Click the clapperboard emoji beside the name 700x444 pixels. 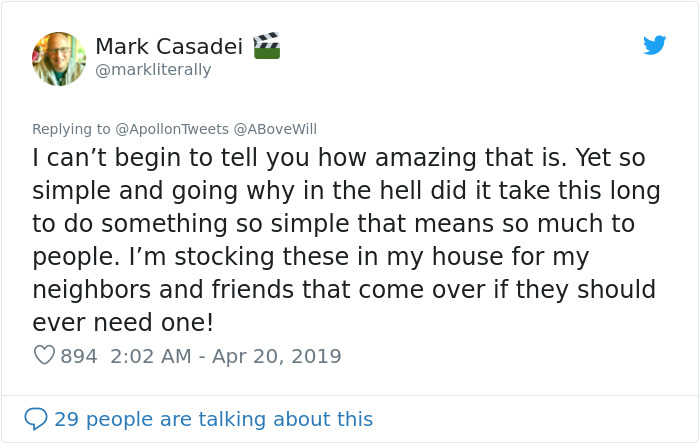[x=266, y=45]
